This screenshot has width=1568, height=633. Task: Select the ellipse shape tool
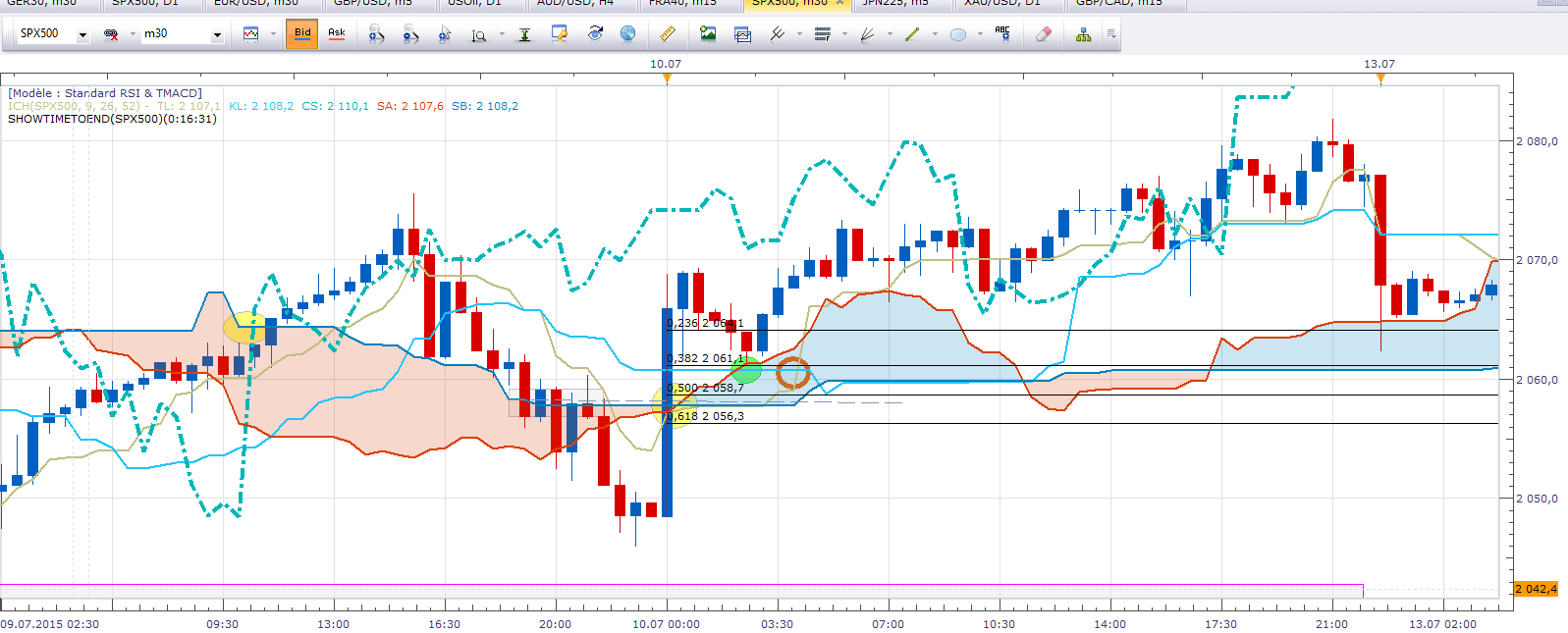(957, 34)
